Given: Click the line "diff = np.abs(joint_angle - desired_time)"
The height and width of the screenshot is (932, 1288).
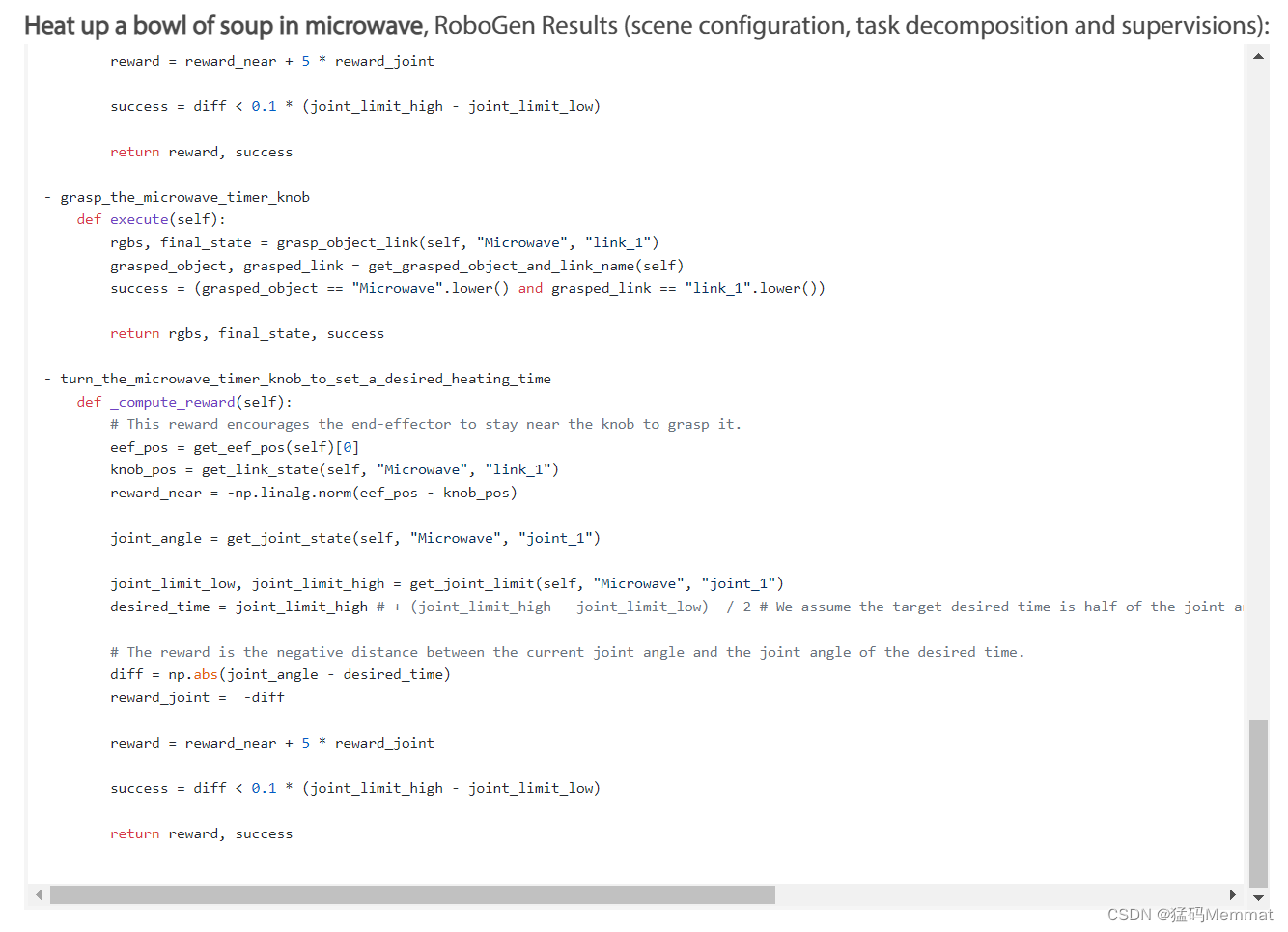Looking at the screenshot, I should (280, 674).
